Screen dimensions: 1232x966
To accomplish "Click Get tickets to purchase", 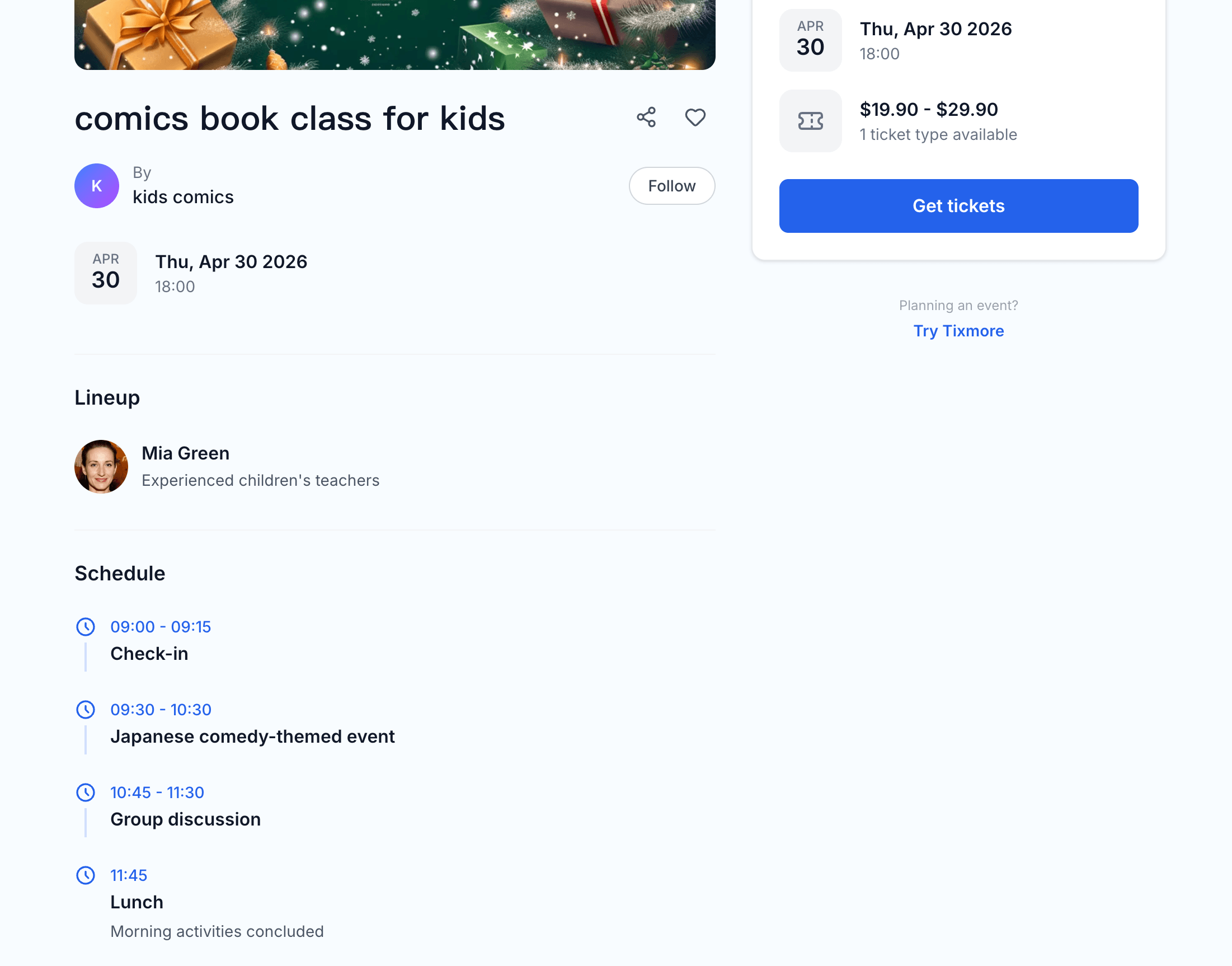I will pos(958,206).
